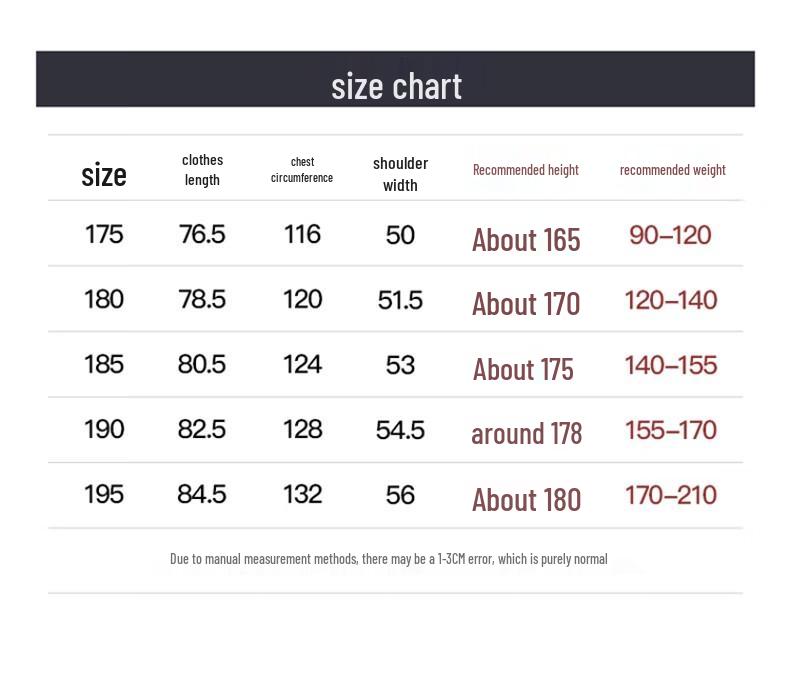Click the 'chest circumference' header
The width and height of the screenshot is (790, 679).
coord(302,170)
